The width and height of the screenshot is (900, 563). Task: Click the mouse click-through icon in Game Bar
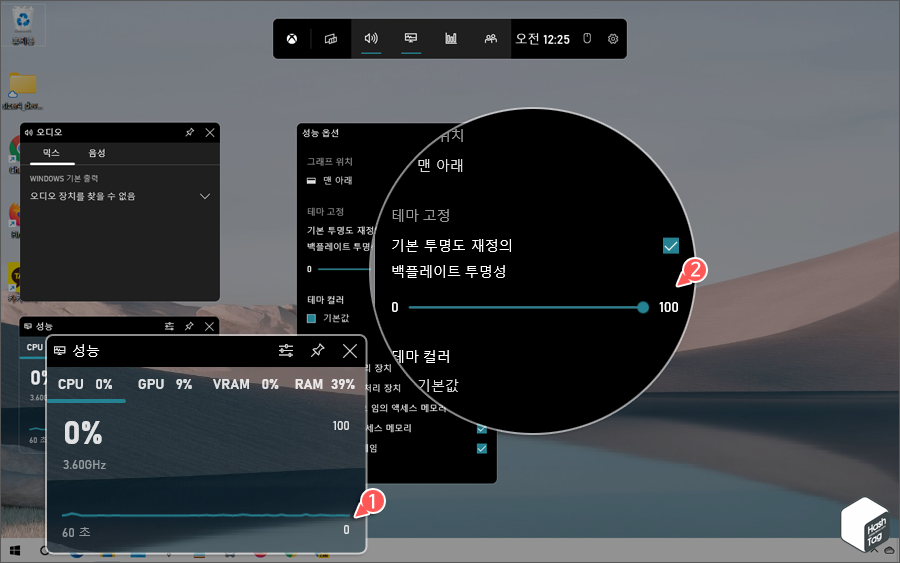click(x=587, y=38)
